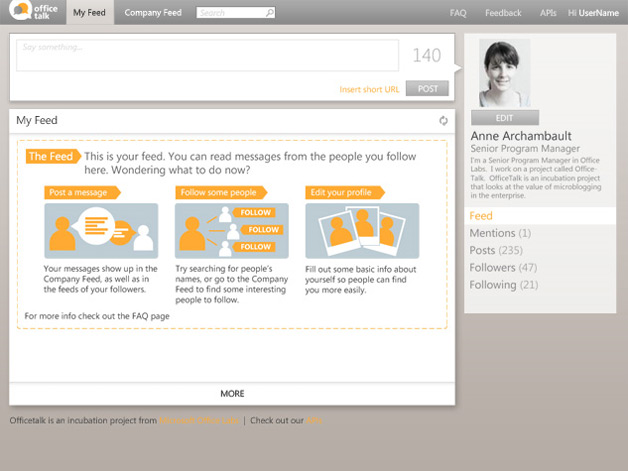The image size is (628, 471).
Task: Click the Hi UserName account link
Action: pyautogui.click(x=593, y=13)
